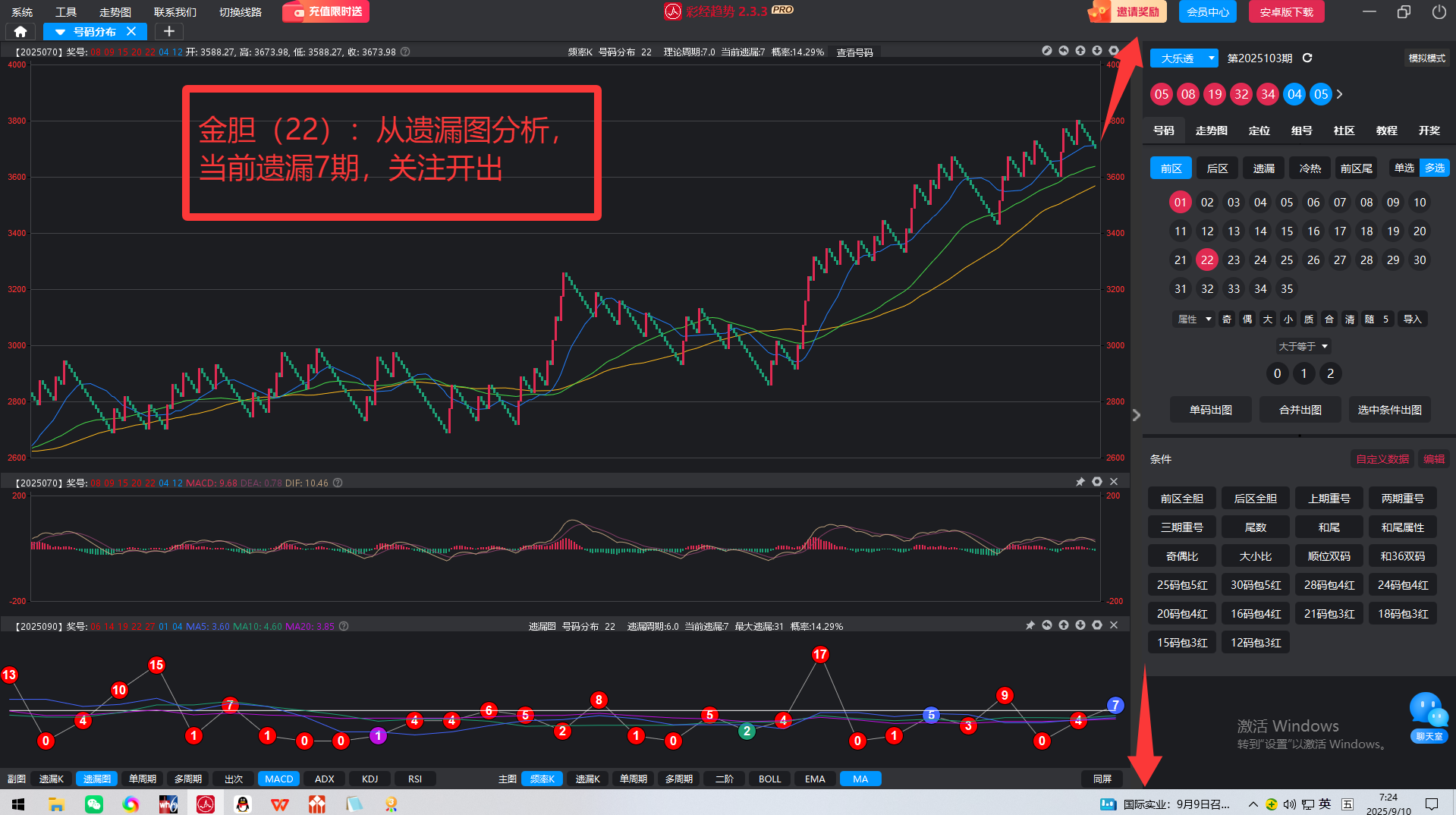1456x815 pixels.
Task: Click the 自定义数据 button
Action: point(1382,459)
